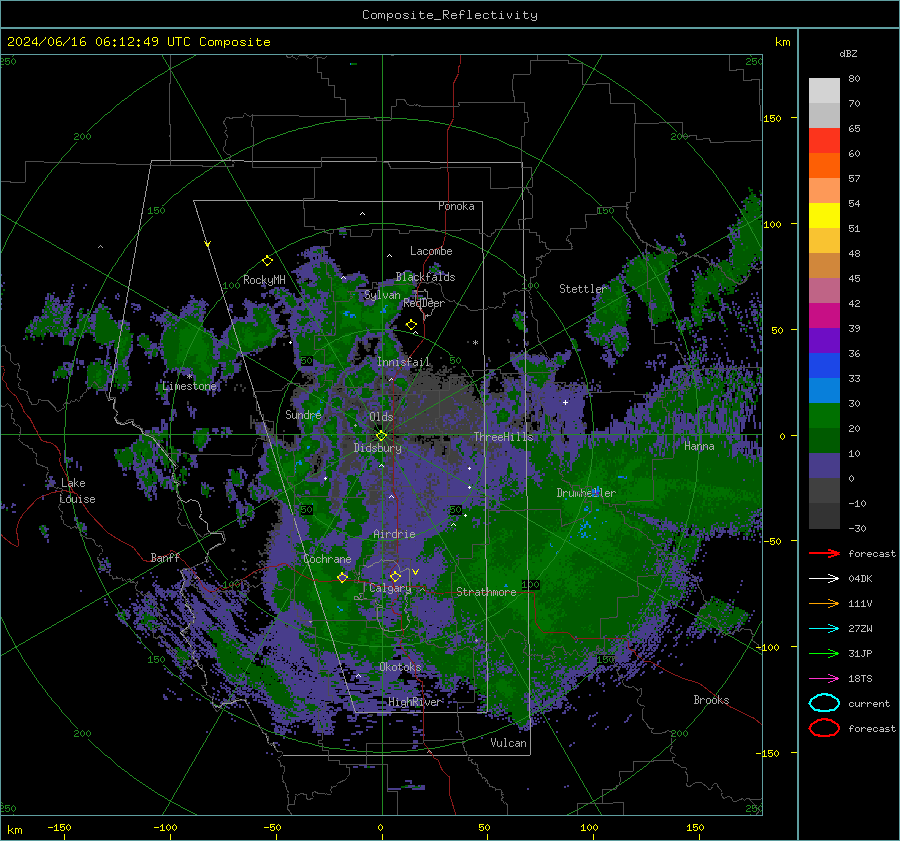
Task: Click the magenta 18TS arrow in legend
Action: click(x=824, y=678)
